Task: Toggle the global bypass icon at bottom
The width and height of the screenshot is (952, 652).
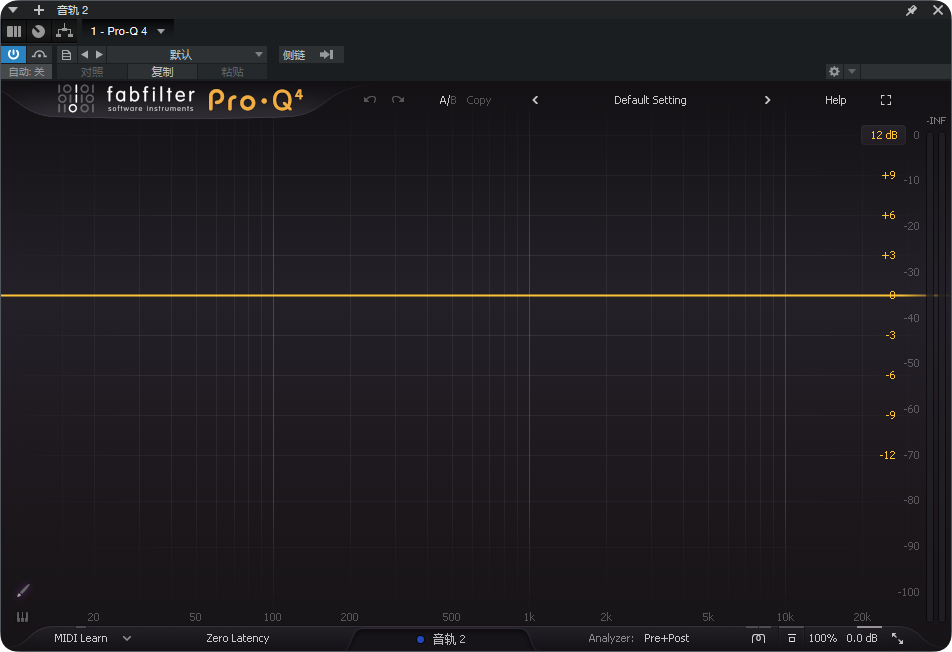Action: point(791,638)
